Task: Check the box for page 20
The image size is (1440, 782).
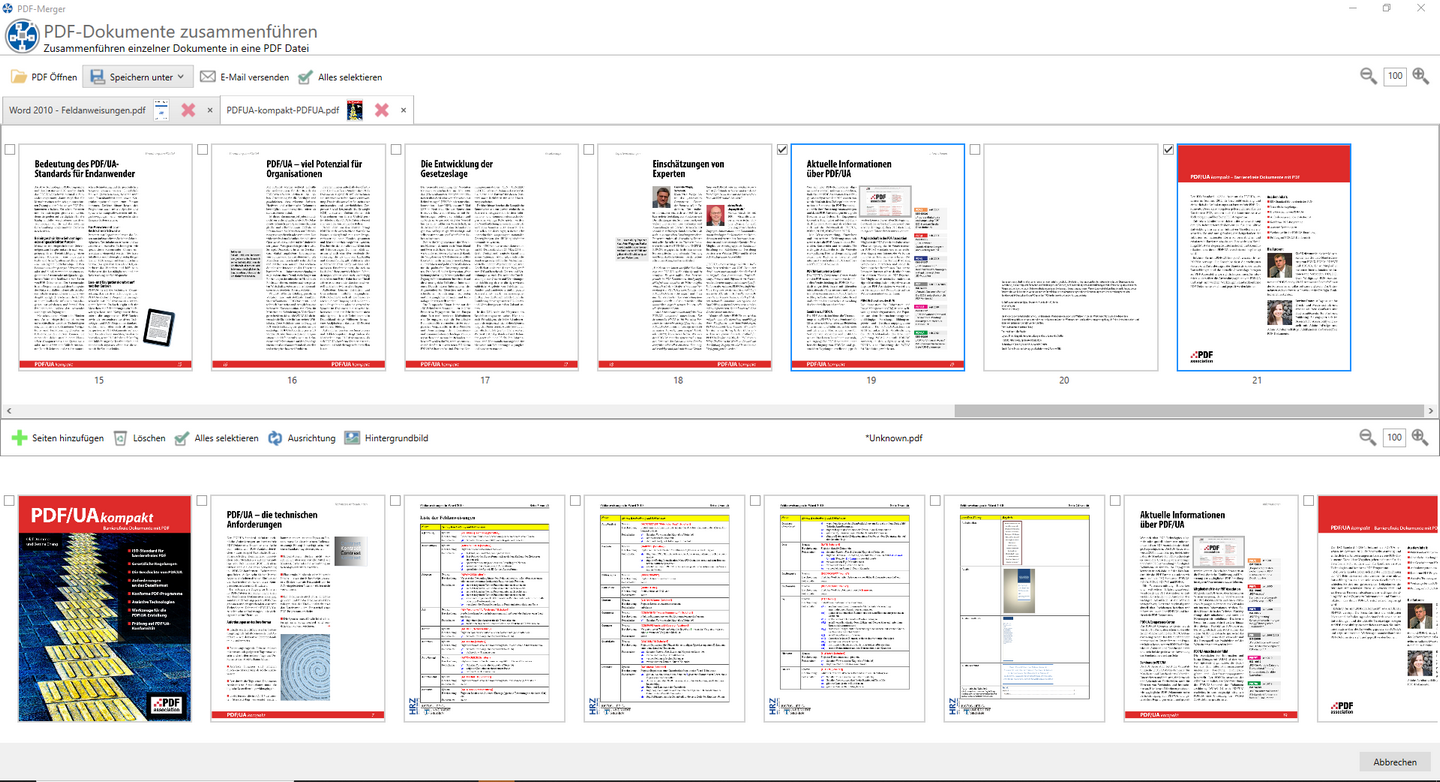Action: [x=975, y=150]
